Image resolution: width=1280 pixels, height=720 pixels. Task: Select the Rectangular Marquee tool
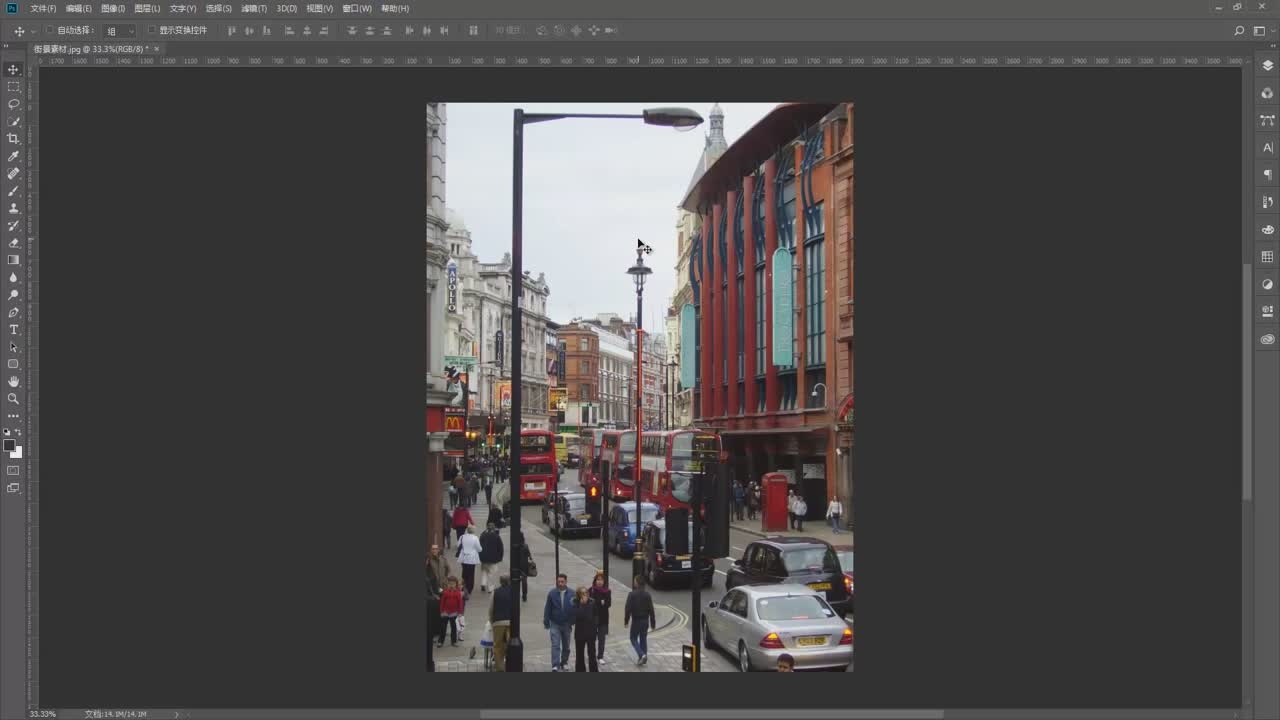pyautogui.click(x=13, y=87)
